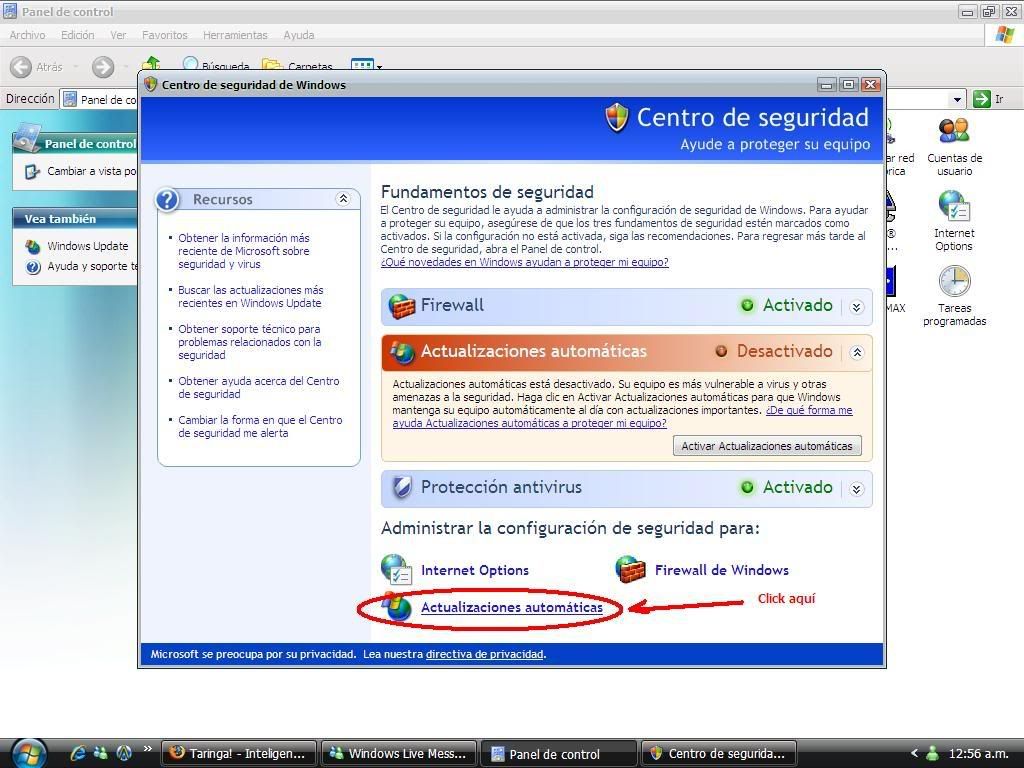This screenshot has width=1024, height=768.
Task: Click the Atrás back arrow in Panel de control
Action: pos(21,67)
